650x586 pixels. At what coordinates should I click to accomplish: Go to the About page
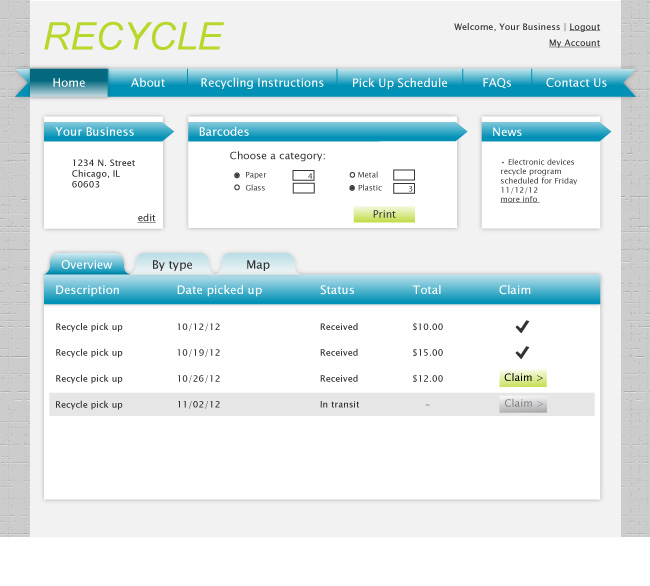(x=148, y=83)
